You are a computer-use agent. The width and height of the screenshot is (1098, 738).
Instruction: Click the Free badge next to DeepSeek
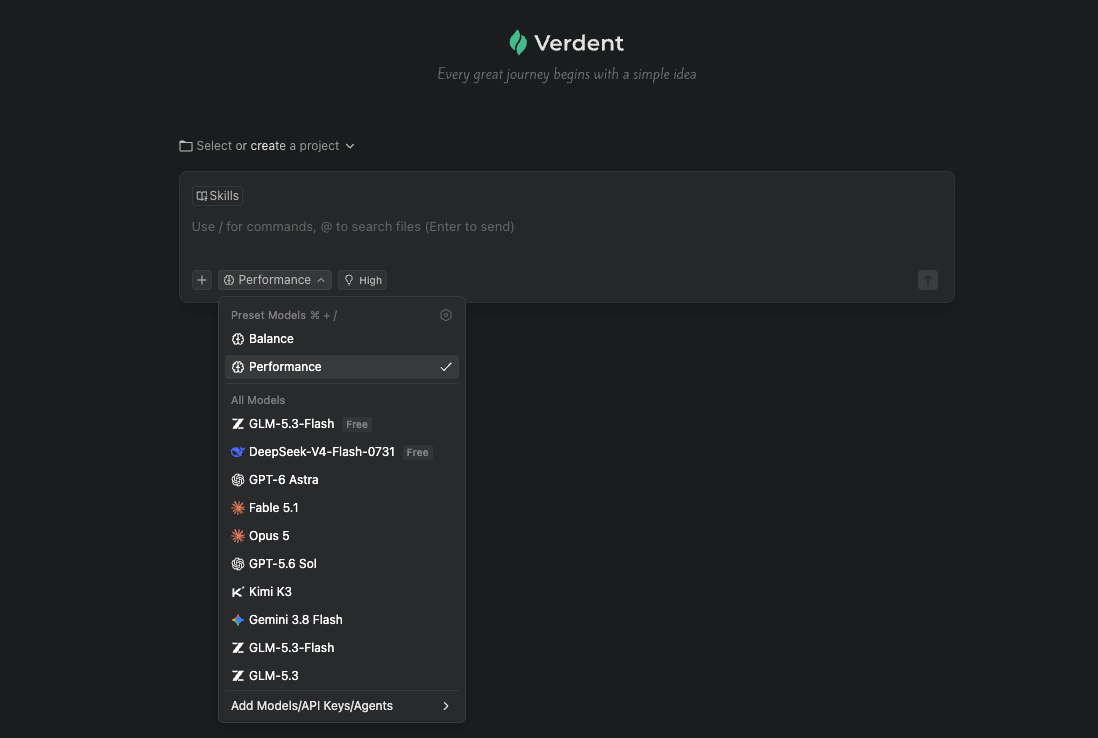tap(417, 452)
